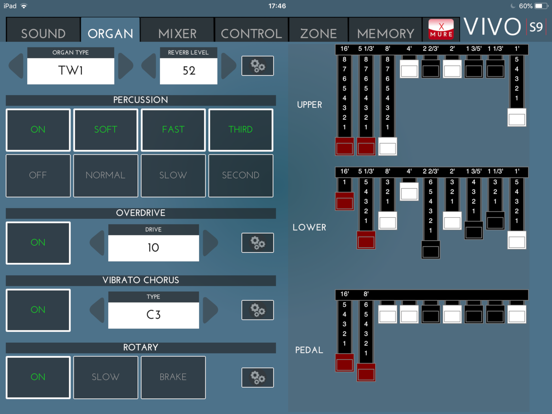The image size is (552, 414).
Task: Tap Rotary SLOW button
Action: click(x=106, y=377)
